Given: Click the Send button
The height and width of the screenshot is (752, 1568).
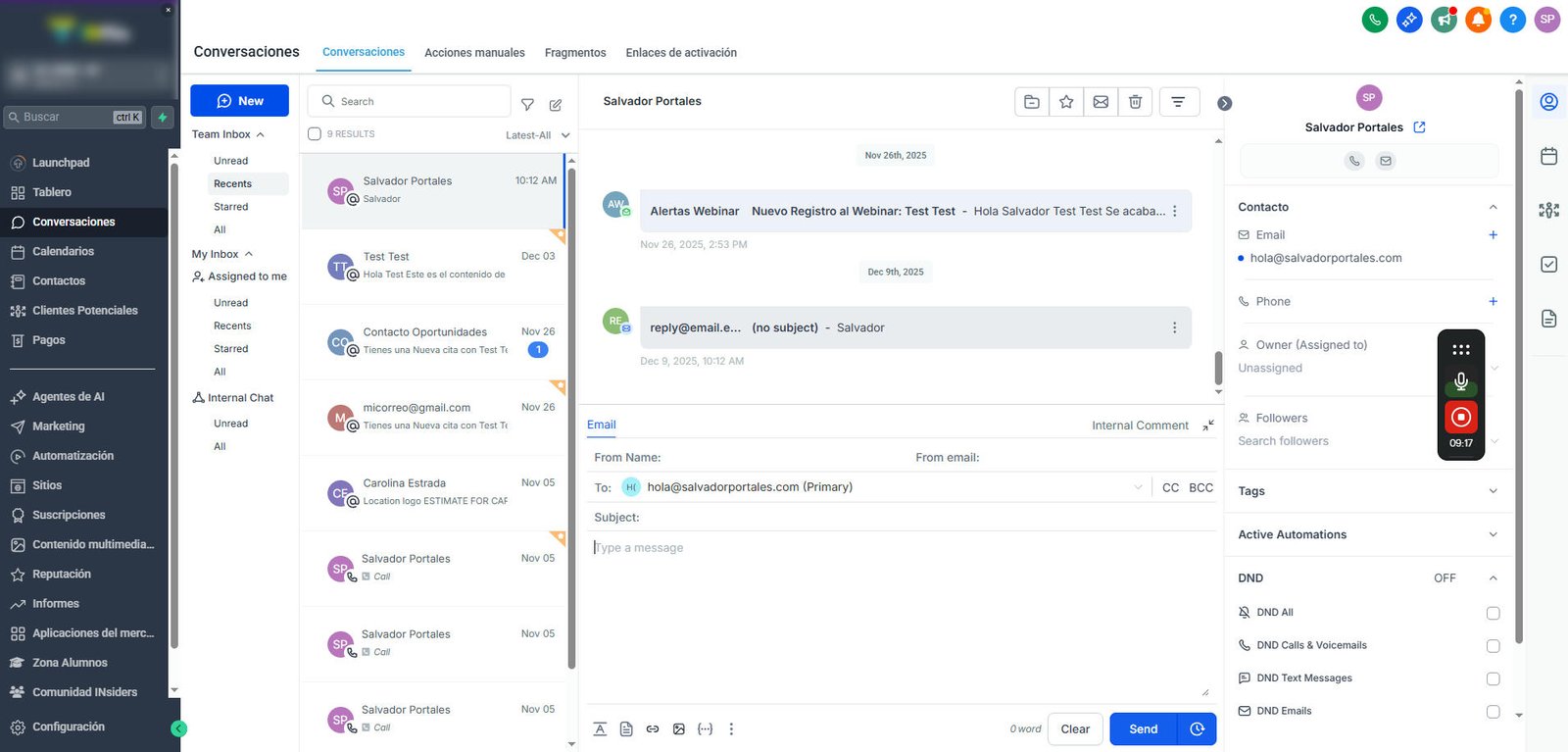Looking at the screenshot, I should point(1144,728).
